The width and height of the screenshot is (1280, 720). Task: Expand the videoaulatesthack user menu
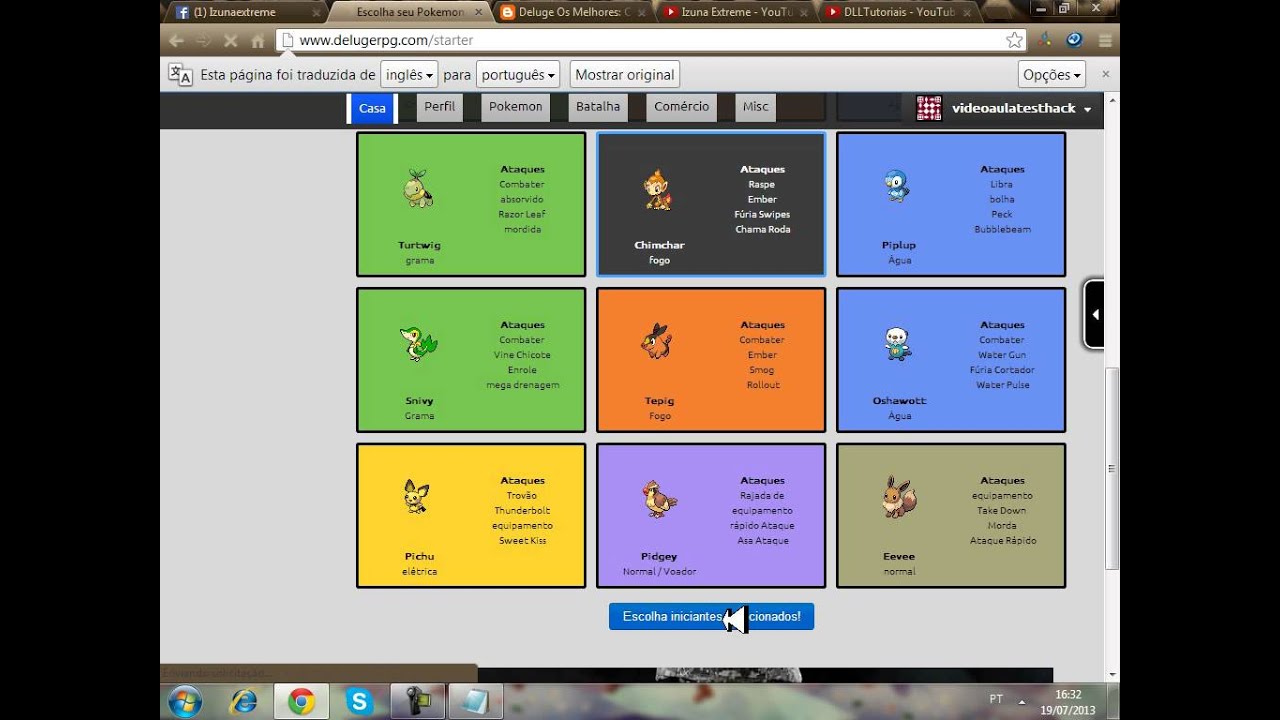(x=1087, y=109)
